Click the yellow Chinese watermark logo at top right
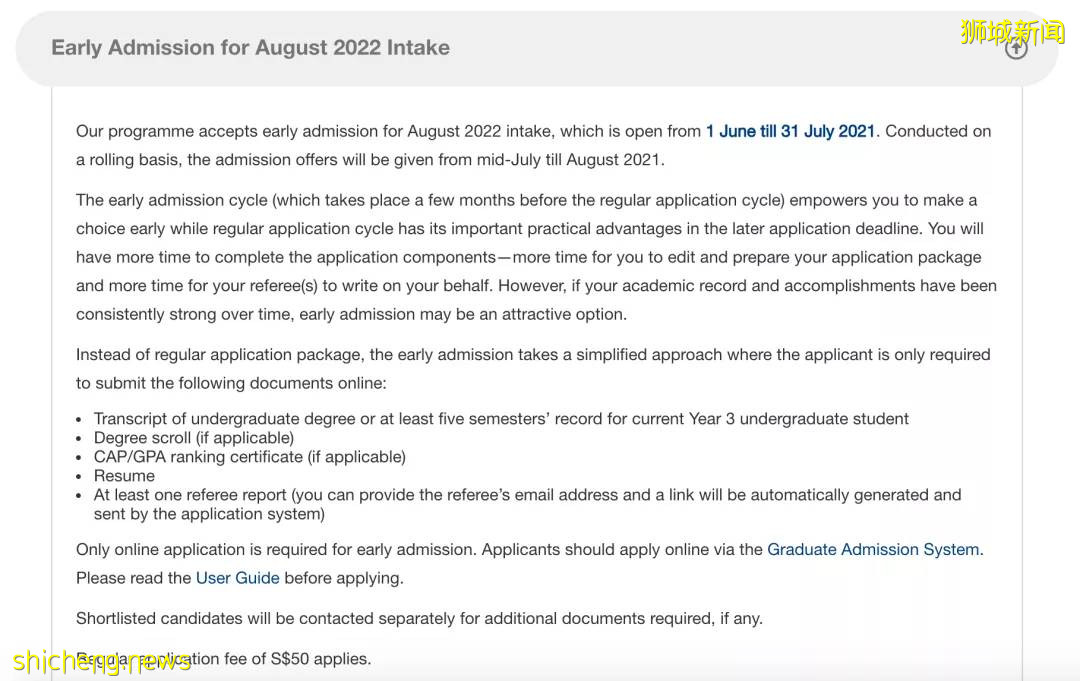The image size is (1080, 681). tap(1012, 31)
